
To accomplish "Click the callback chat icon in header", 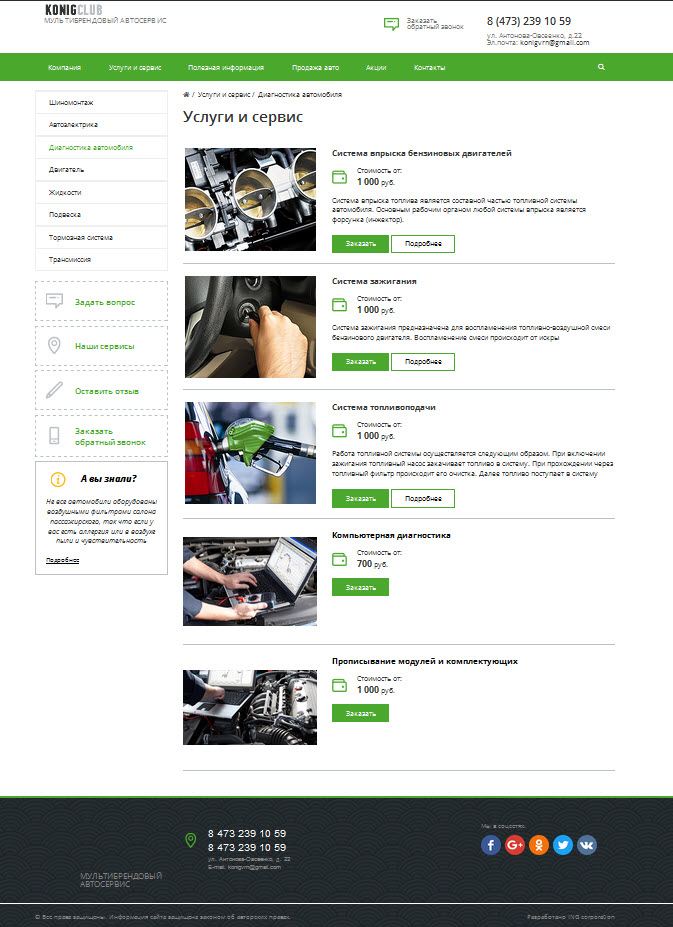I will [391, 24].
